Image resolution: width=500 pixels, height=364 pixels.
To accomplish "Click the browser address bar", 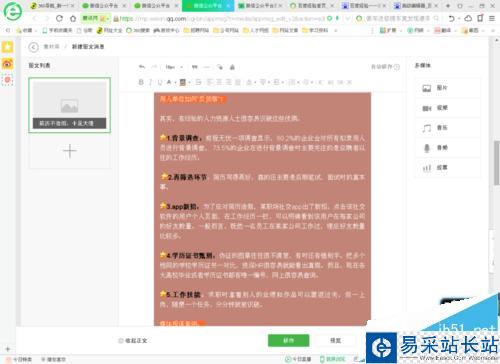I will coord(220,19).
